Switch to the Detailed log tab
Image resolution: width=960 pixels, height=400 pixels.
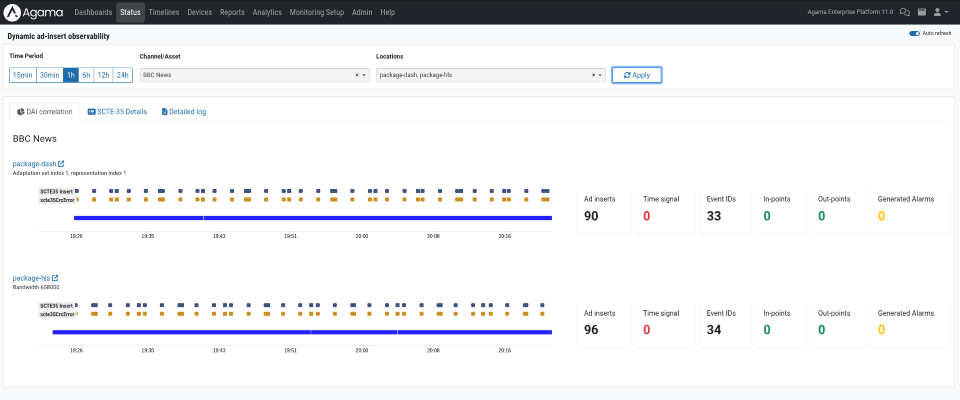pyautogui.click(x=183, y=112)
